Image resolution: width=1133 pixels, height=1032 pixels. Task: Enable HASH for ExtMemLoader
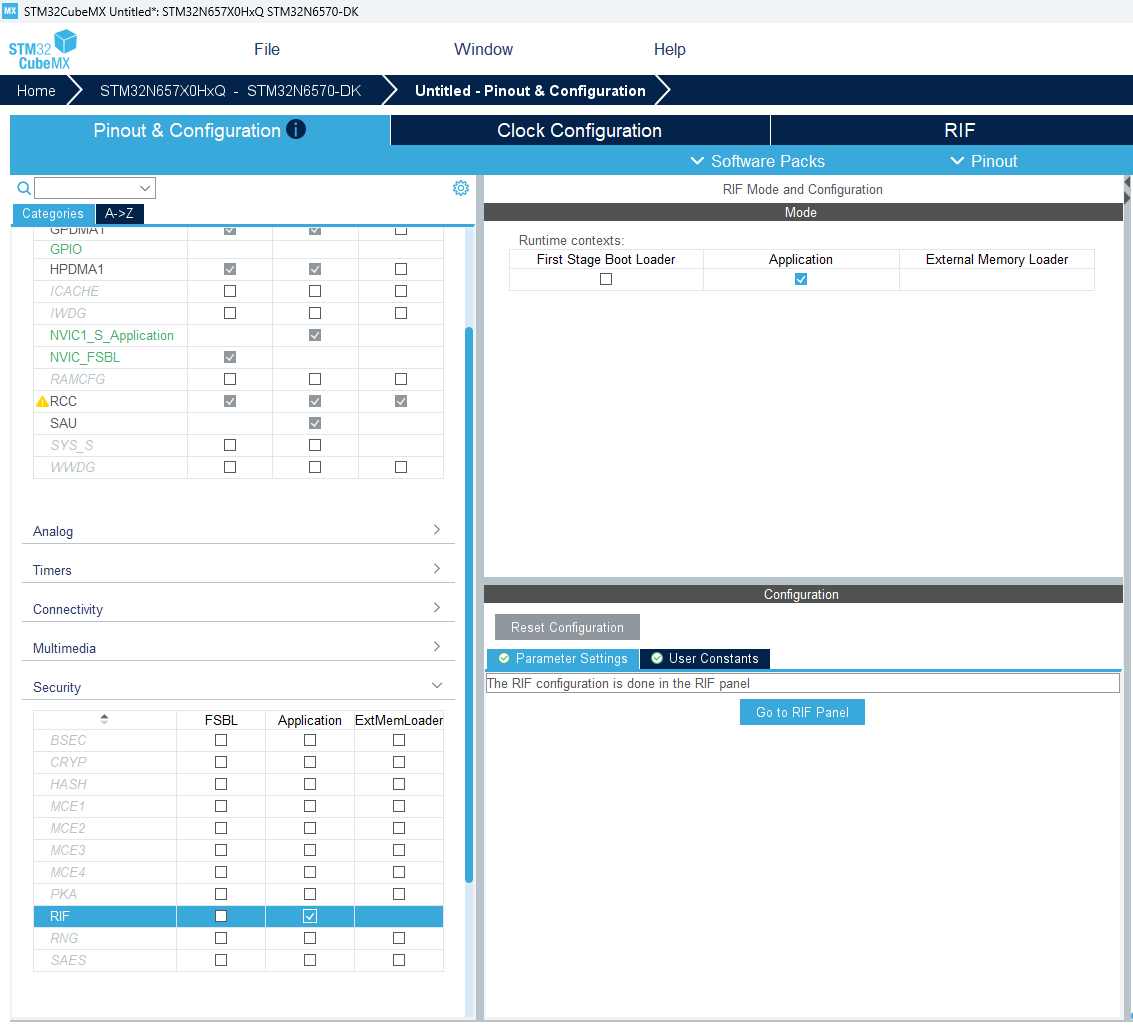click(399, 784)
